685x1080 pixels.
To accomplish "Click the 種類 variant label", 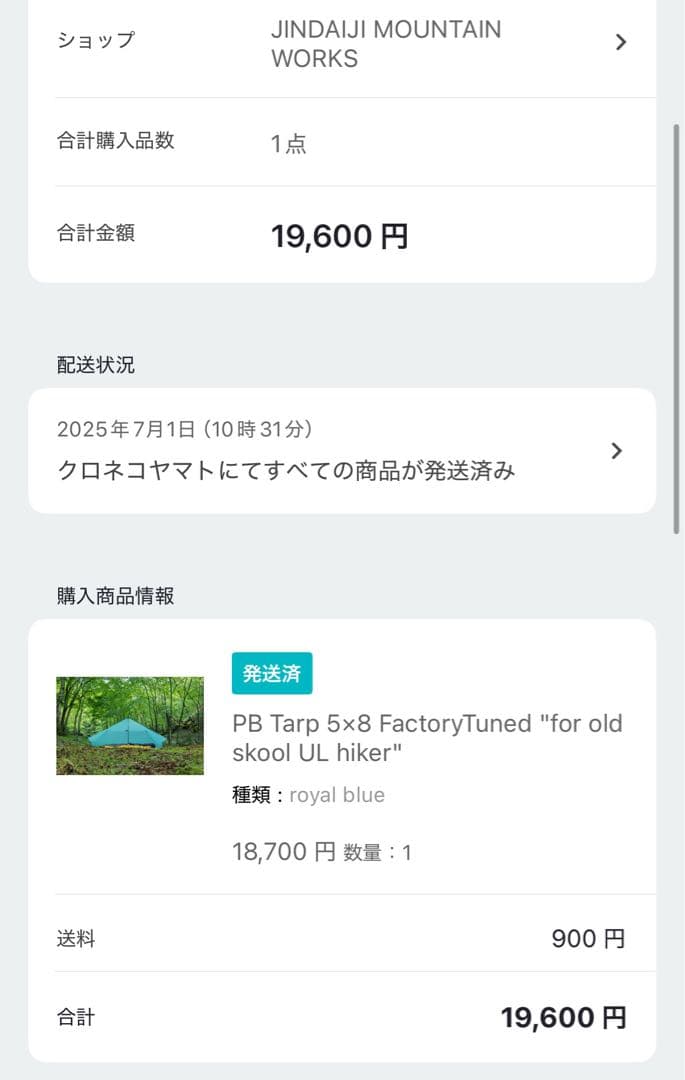I will [247, 795].
